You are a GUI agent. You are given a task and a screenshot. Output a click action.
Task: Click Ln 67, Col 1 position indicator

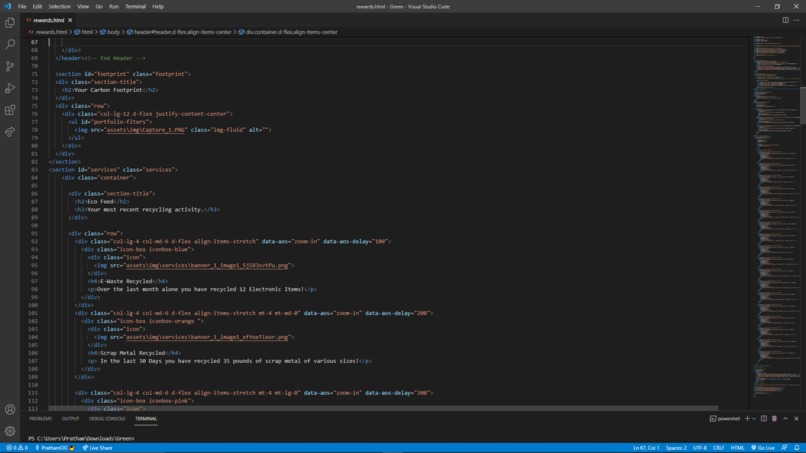click(646, 448)
